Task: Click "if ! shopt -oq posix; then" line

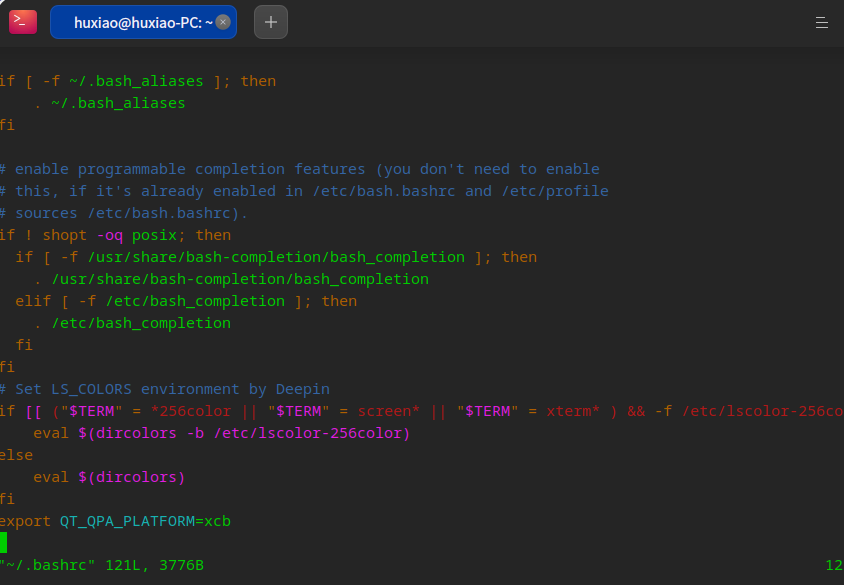Action: (115, 235)
